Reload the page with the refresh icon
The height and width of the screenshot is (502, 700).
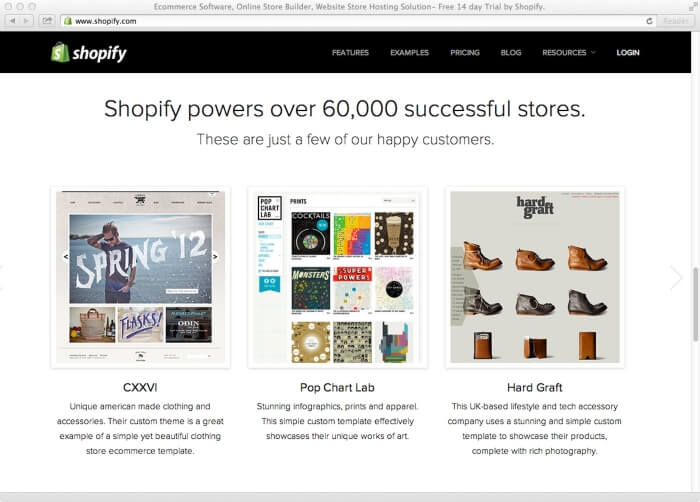(x=649, y=21)
